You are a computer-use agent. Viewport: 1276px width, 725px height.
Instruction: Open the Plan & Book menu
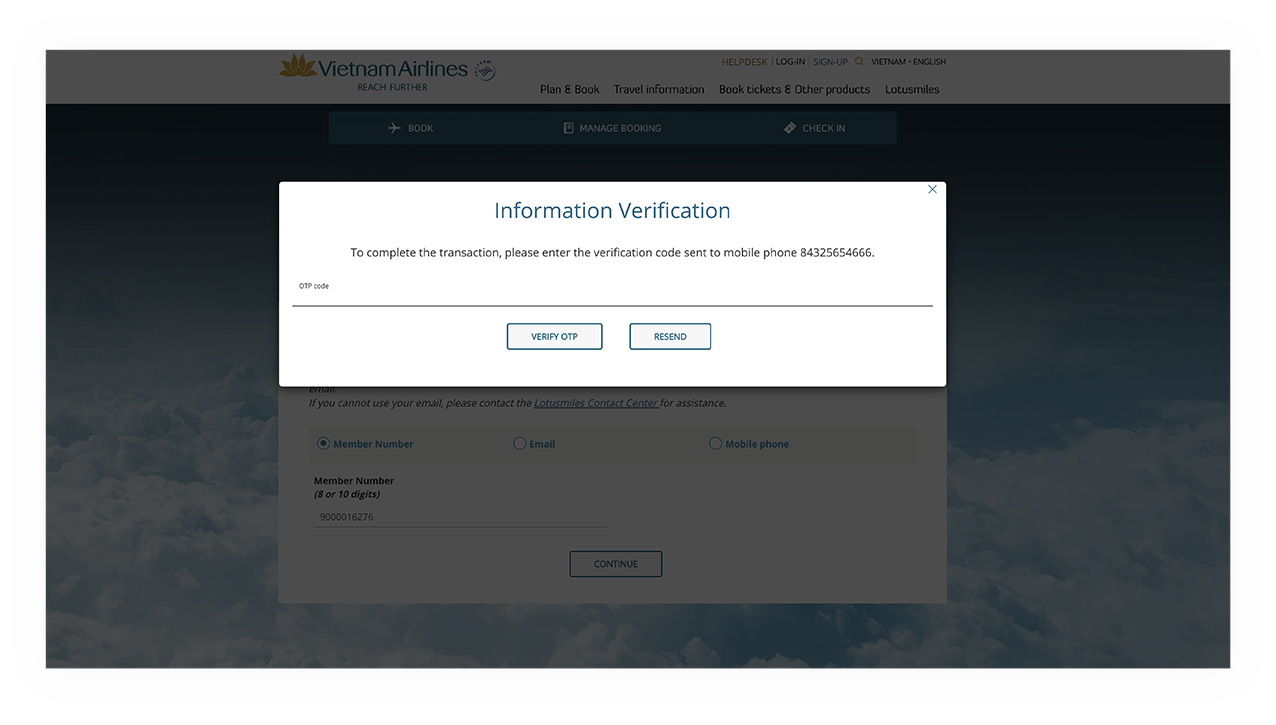click(569, 89)
